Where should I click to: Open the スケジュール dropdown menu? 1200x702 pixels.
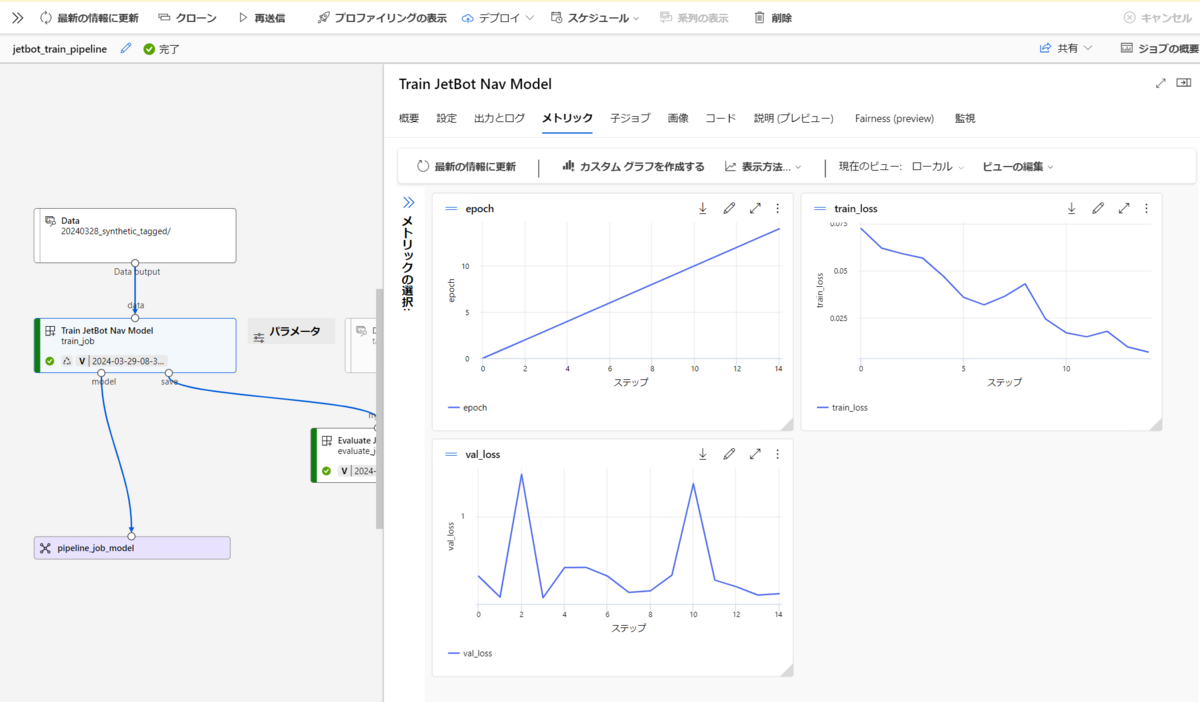click(x=595, y=18)
